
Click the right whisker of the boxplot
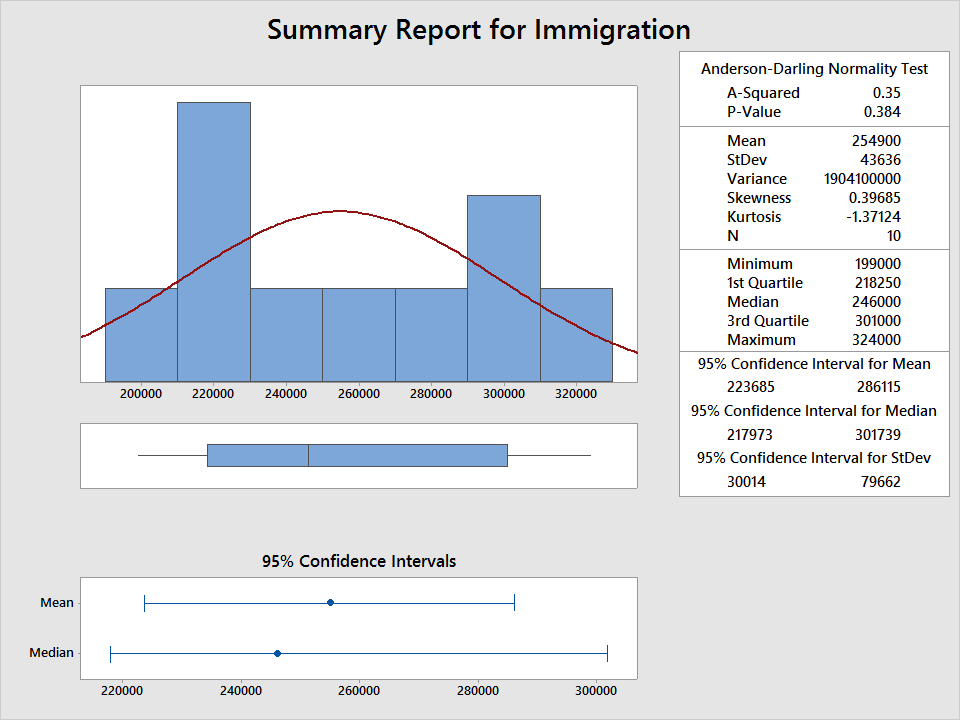click(x=549, y=455)
